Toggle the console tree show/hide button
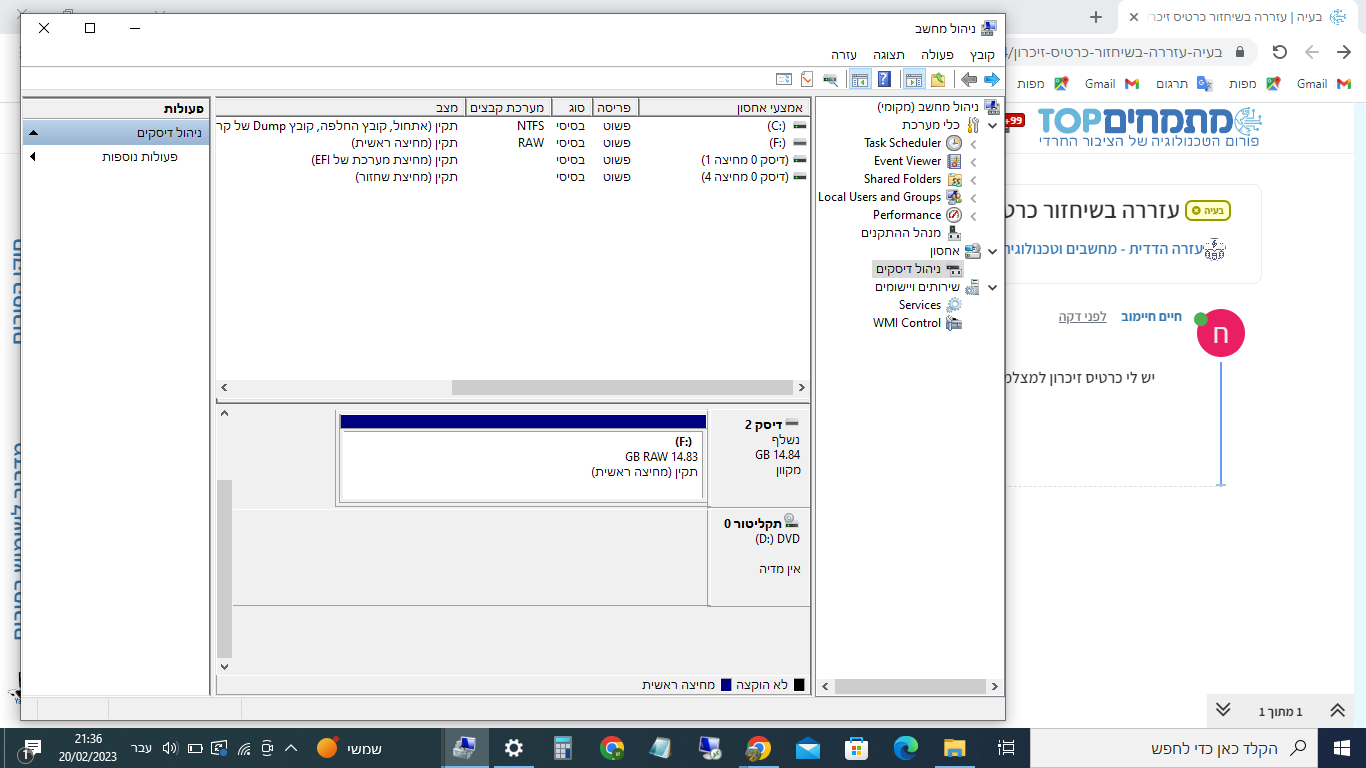The width and height of the screenshot is (1366, 768). pyautogui.click(x=913, y=80)
